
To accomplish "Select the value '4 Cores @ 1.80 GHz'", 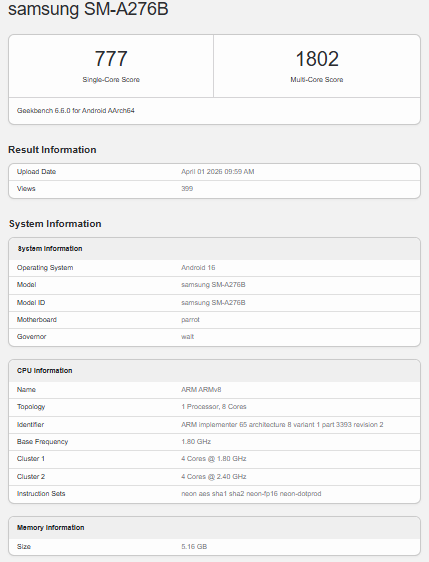I will 214,459.
